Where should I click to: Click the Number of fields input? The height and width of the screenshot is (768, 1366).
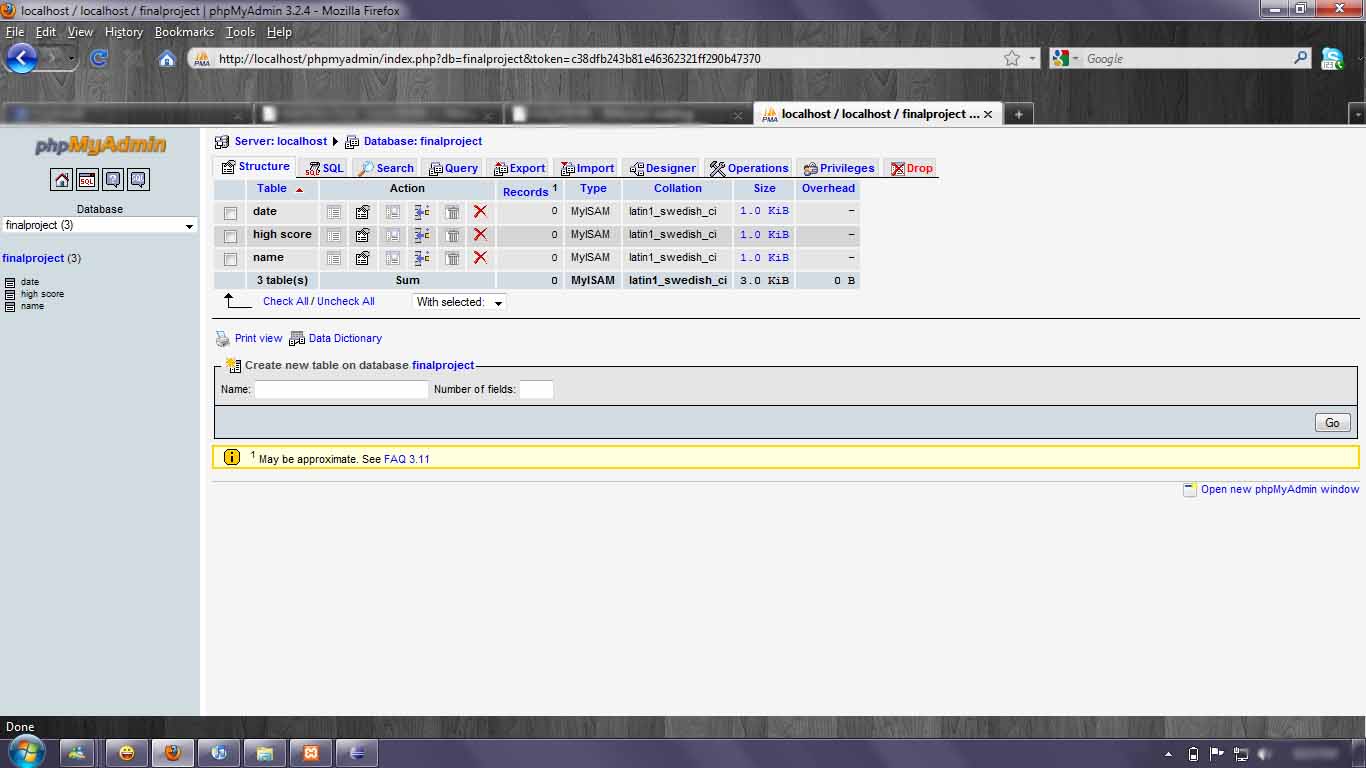coord(536,390)
